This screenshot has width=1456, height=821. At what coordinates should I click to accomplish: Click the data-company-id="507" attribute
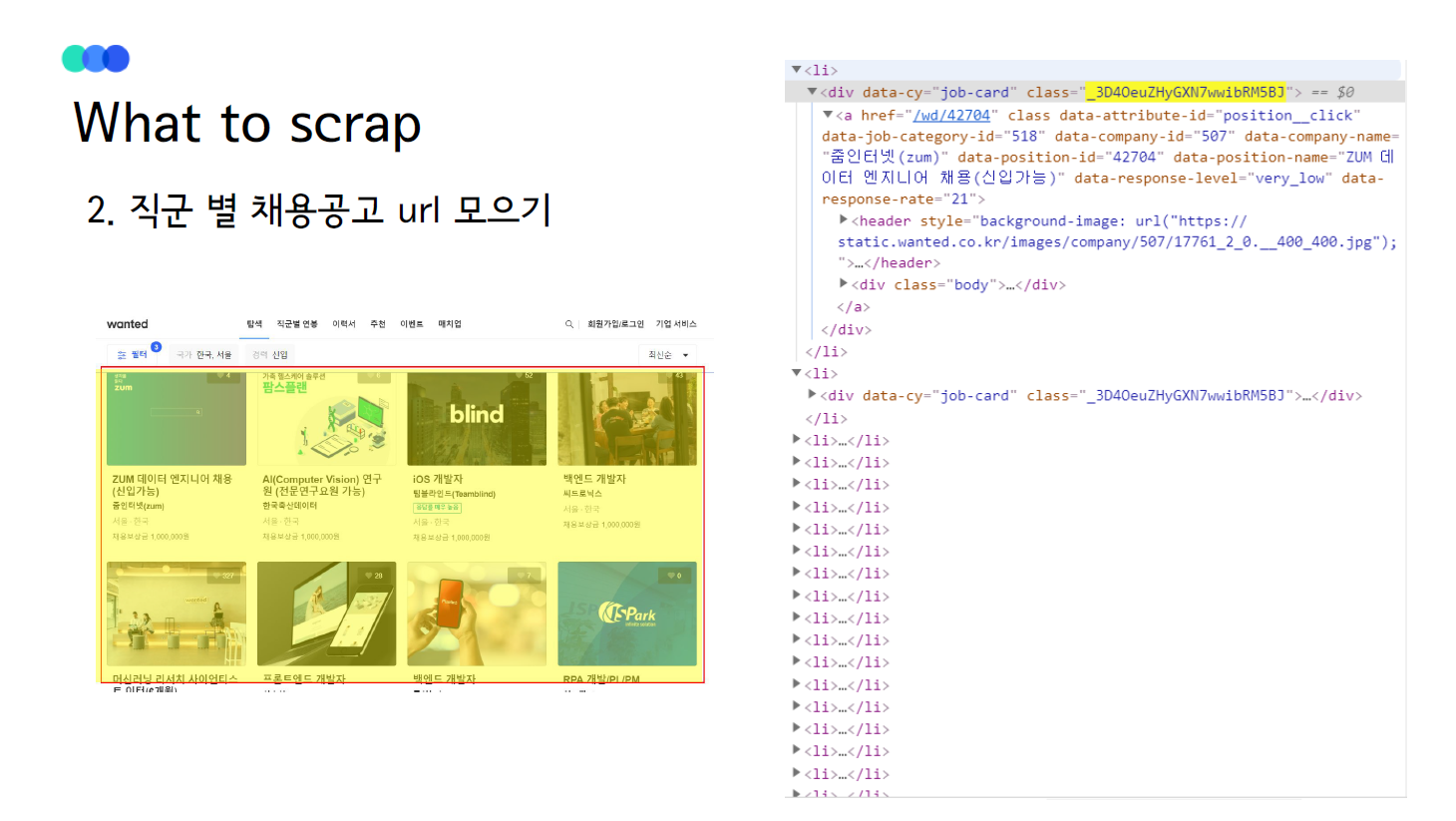click(1145, 137)
